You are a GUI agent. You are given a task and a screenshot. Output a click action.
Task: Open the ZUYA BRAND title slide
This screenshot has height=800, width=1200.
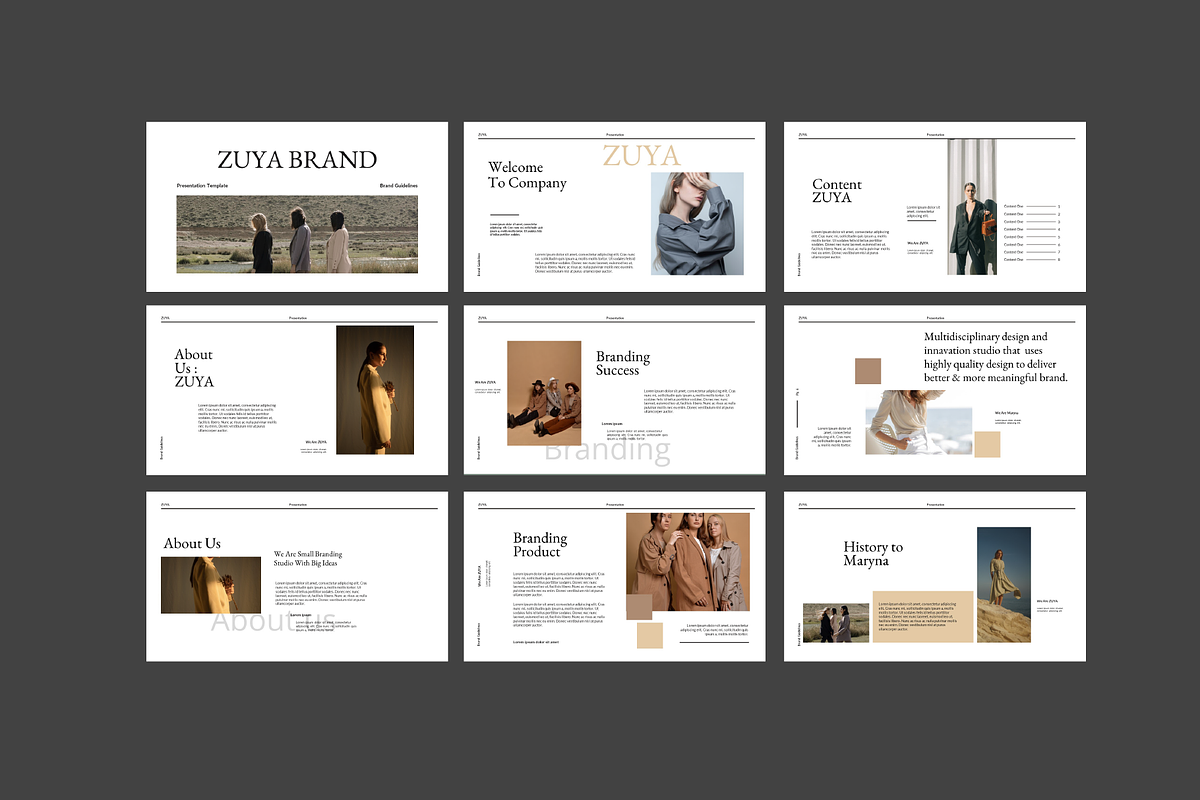(x=297, y=207)
